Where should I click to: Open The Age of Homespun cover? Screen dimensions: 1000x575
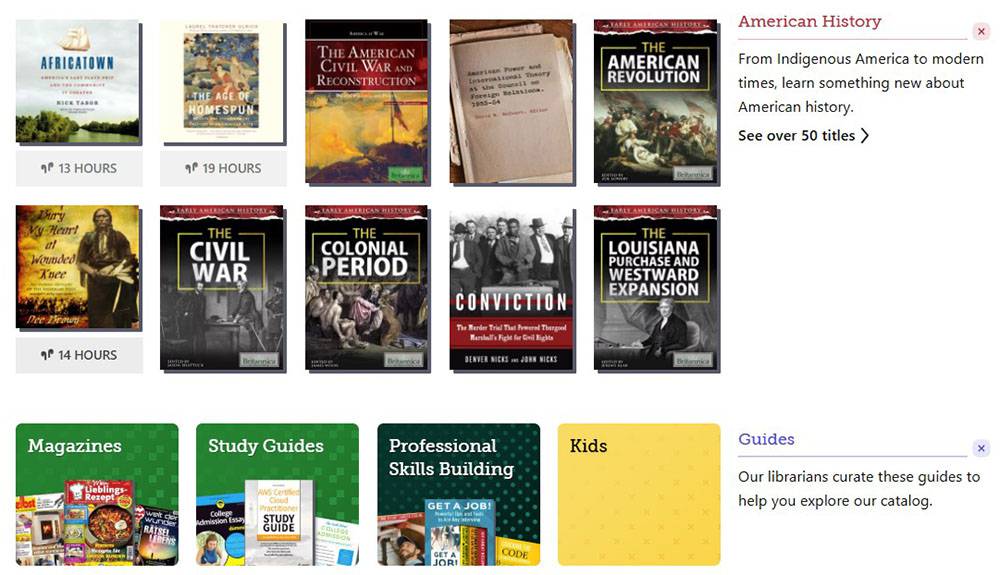[x=221, y=83]
